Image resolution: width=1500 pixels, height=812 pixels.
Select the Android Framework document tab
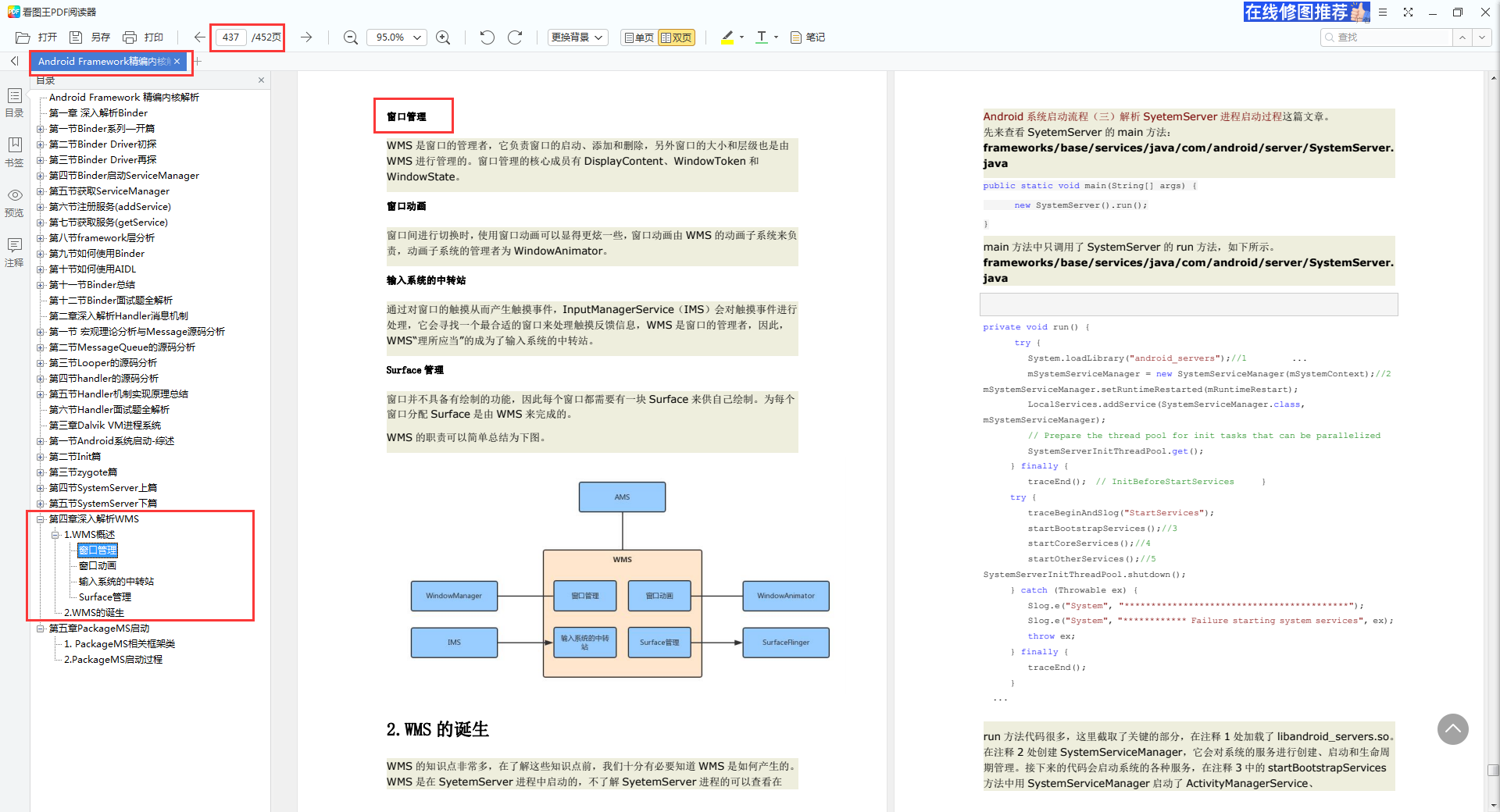click(104, 62)
